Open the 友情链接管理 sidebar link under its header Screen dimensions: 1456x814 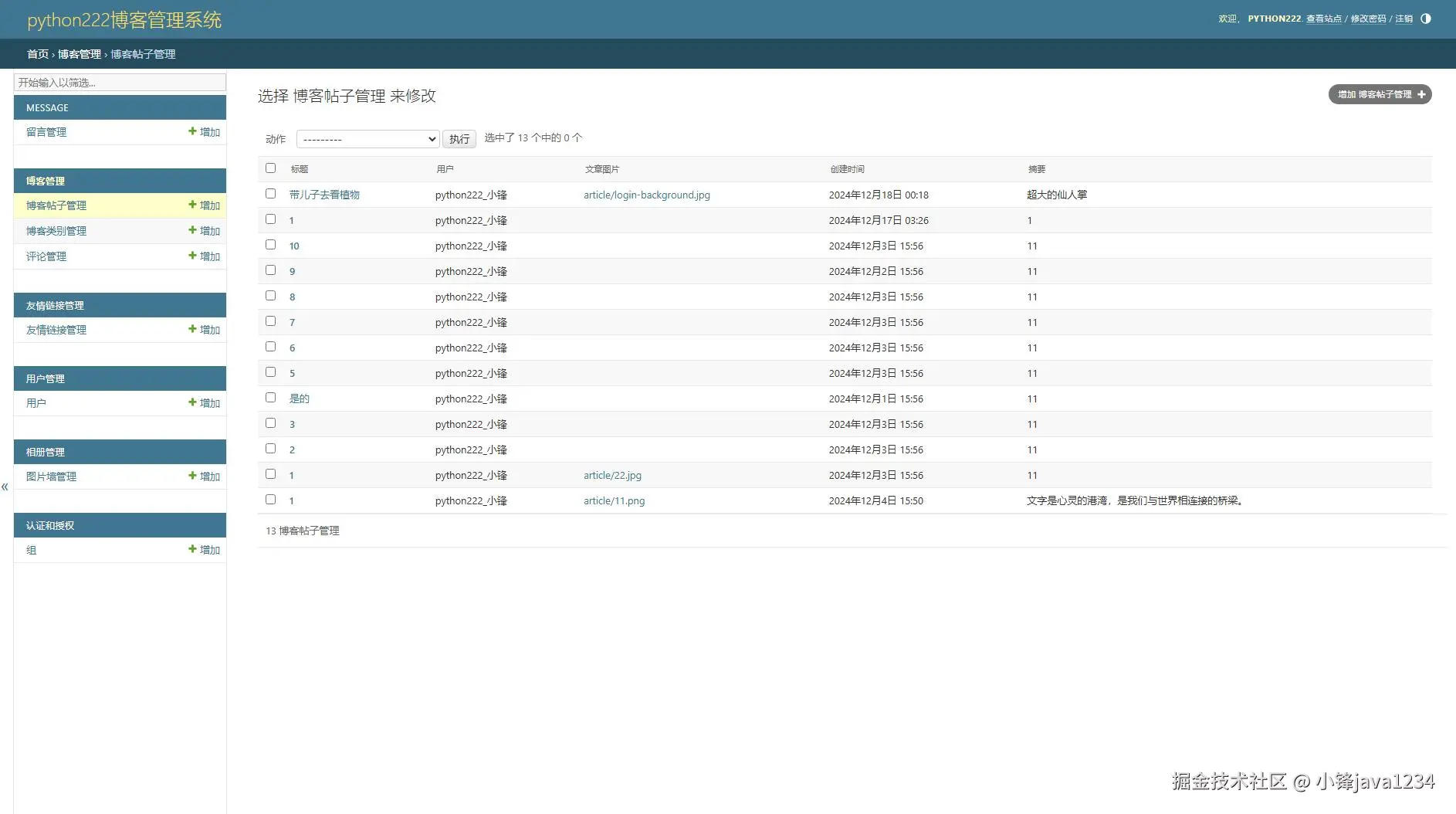tap(56, 330)
